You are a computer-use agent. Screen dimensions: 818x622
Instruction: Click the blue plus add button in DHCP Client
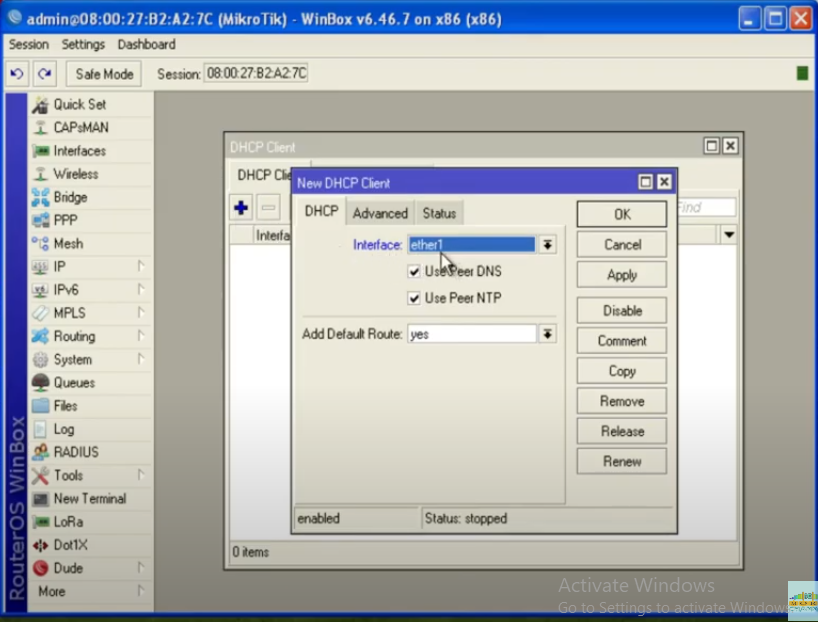241,208
